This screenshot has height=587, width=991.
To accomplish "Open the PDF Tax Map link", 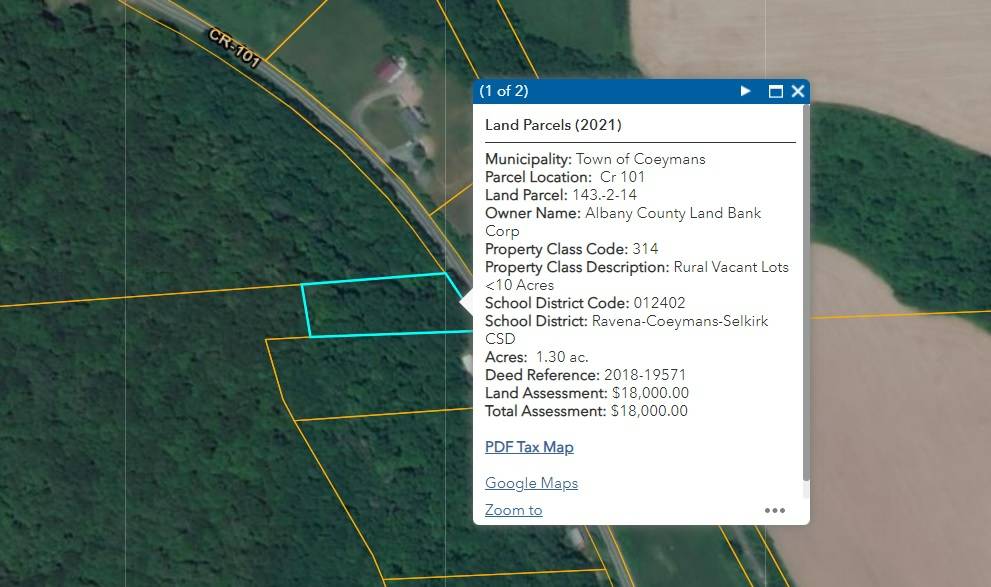I will (529, 447).
